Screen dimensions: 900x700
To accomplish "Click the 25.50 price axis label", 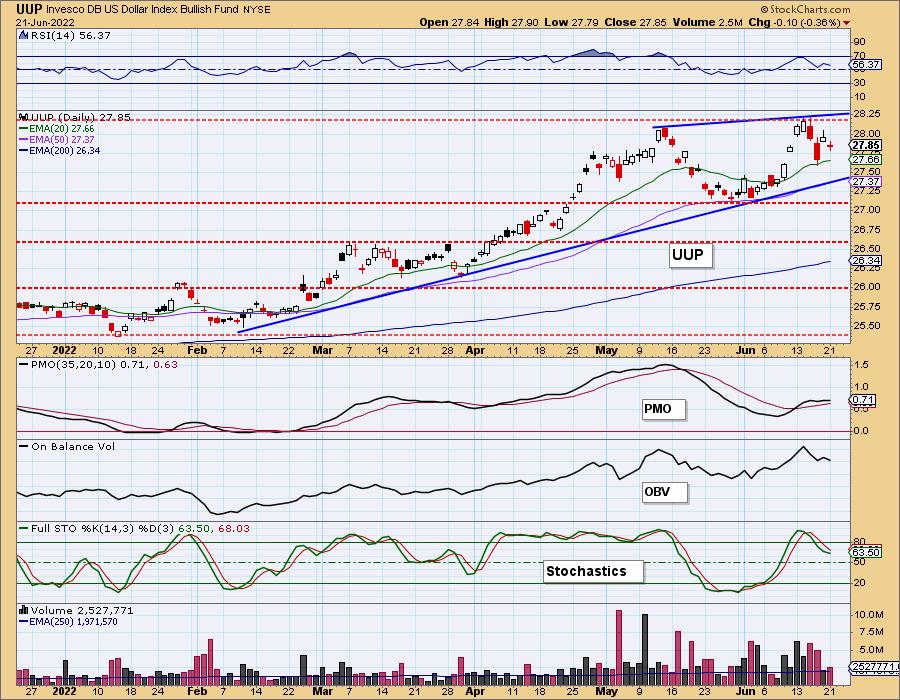I will [x=866, y=325].
